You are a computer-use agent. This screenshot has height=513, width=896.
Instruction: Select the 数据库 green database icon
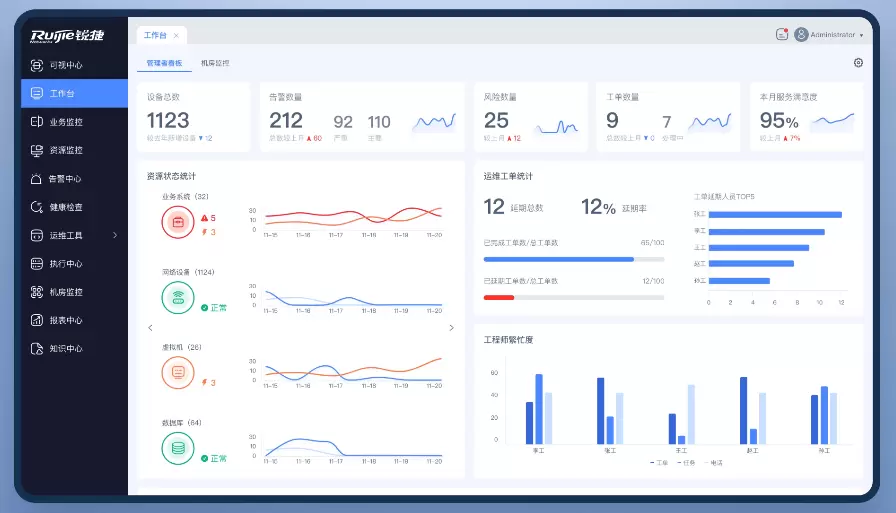178,448
